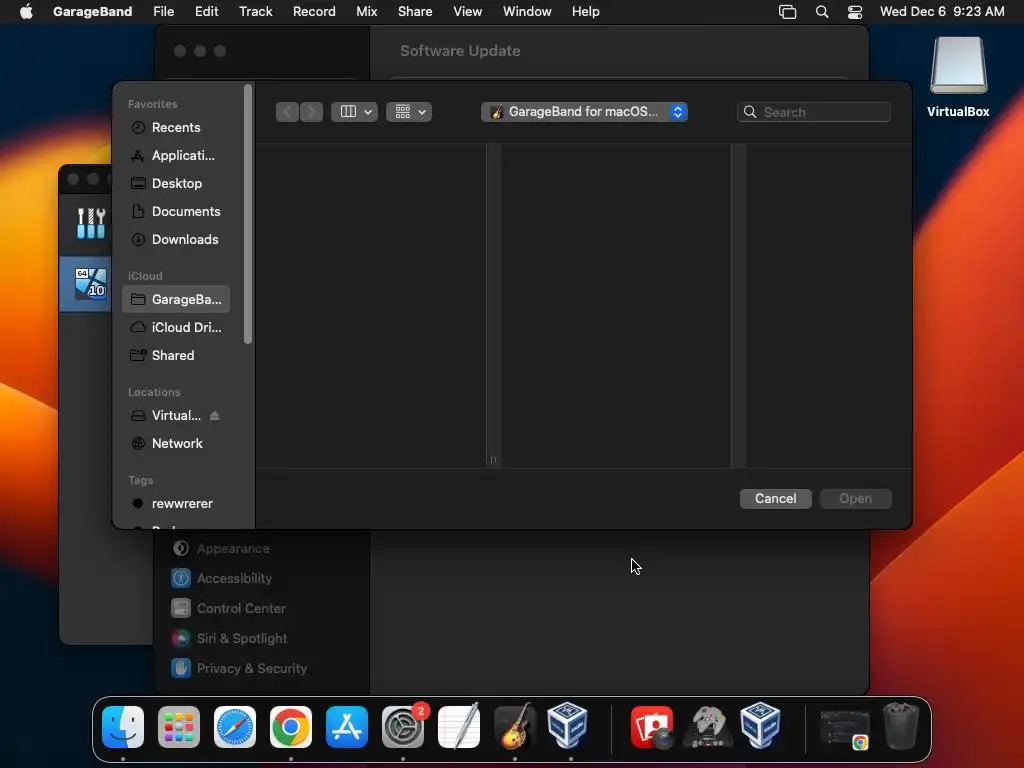
Task: Select Desktop in the Favorites sidebar
Action: point(176,184)
